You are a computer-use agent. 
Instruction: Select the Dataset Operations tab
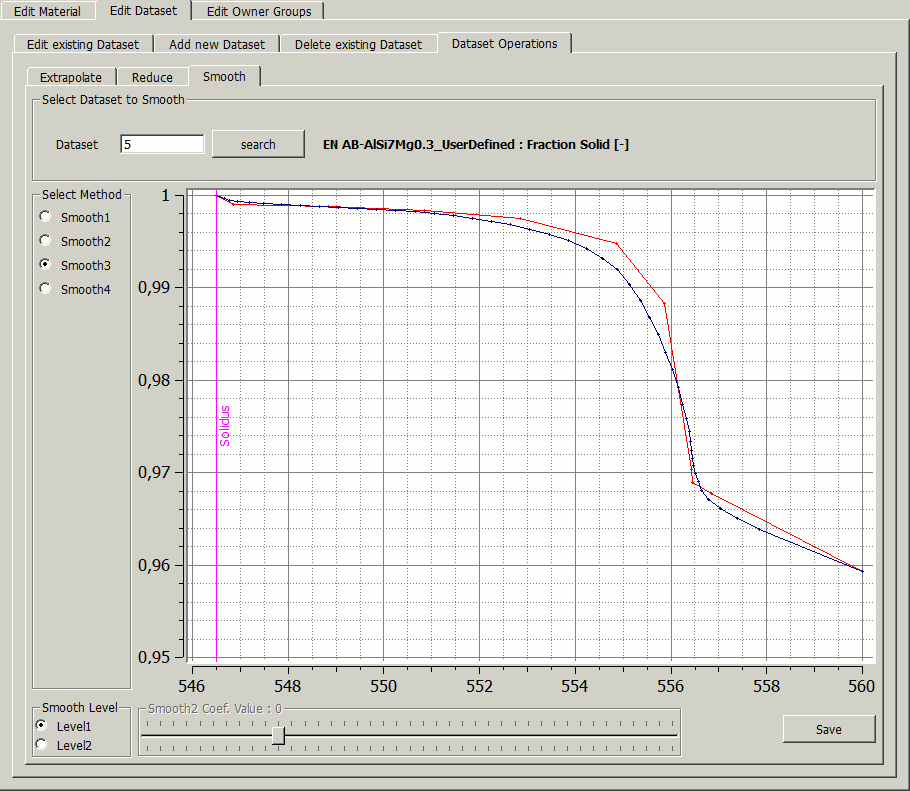point(504,43)
